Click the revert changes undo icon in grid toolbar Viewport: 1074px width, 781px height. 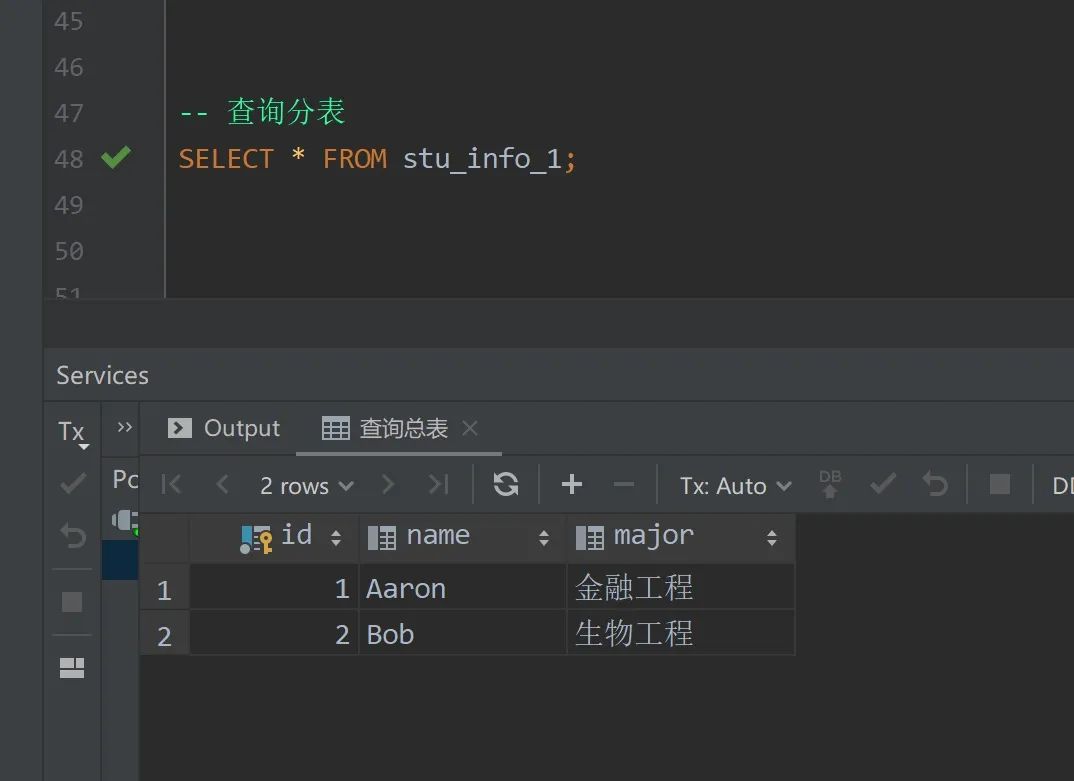click(x=935, y=484)
